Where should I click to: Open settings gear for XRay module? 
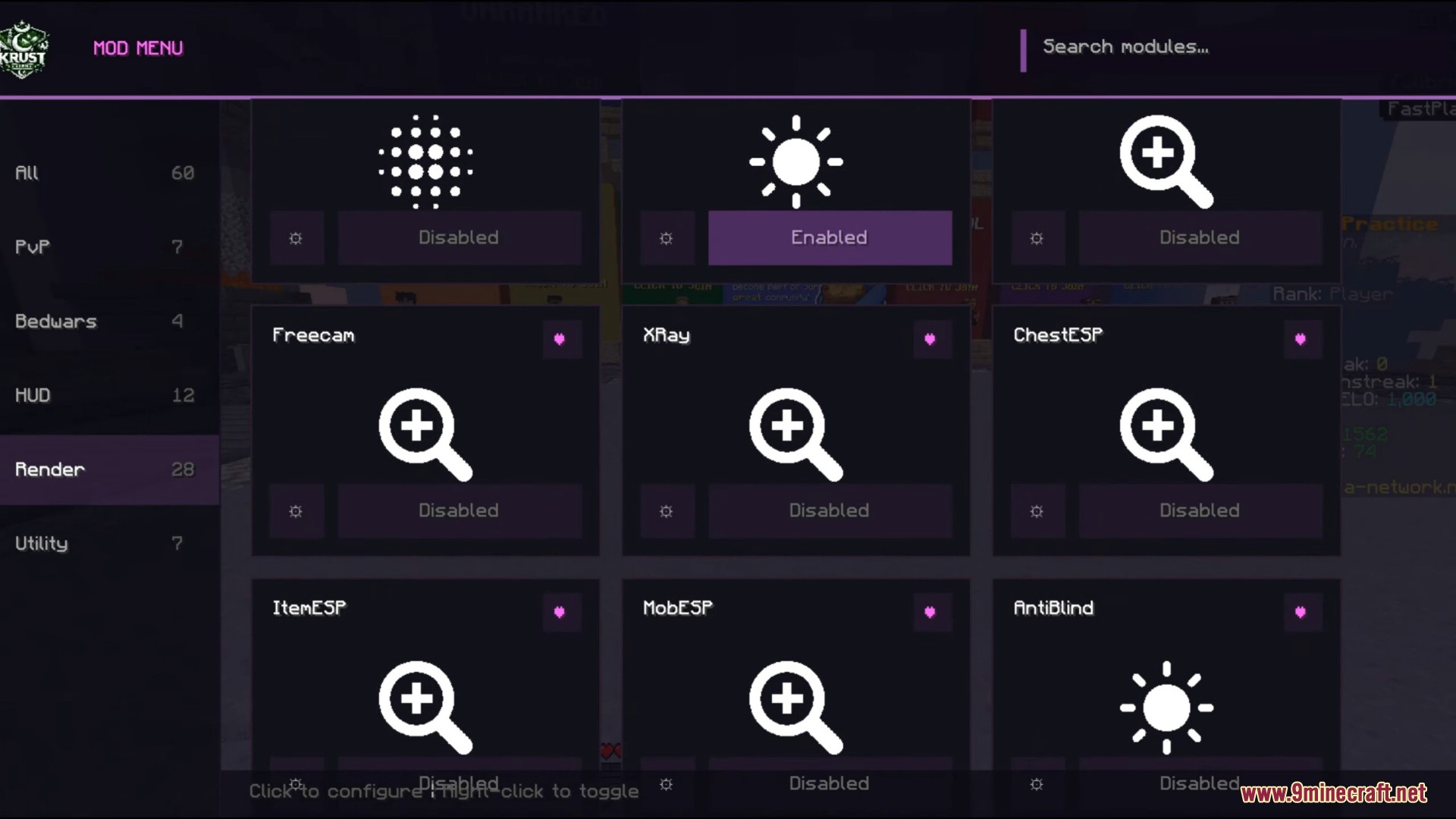pyautogui.click(x=666, y=511)
